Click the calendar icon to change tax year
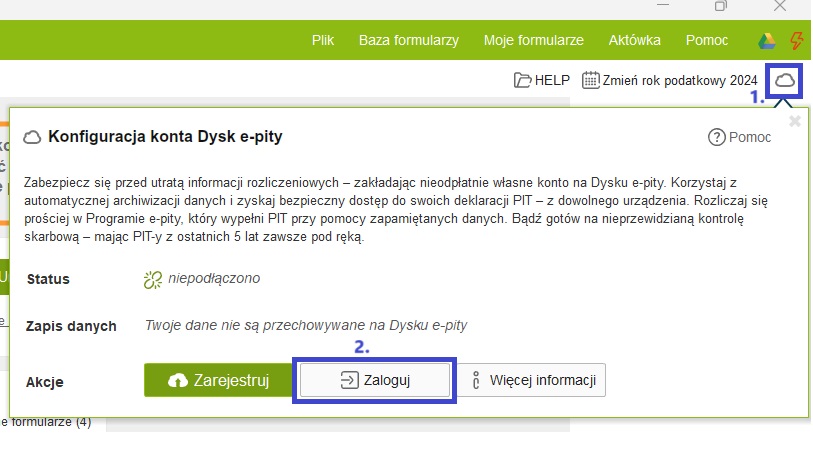813x457 pixels. [x=590, y=80]
